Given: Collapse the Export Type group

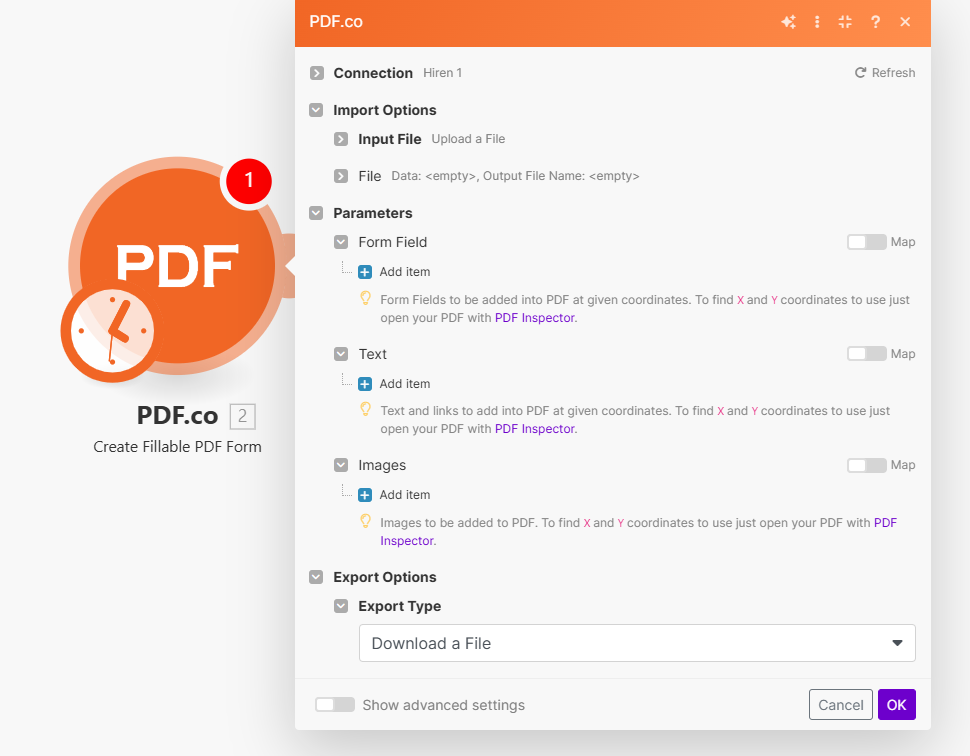Looking at the screenshot, I should (x=341, y=606).
